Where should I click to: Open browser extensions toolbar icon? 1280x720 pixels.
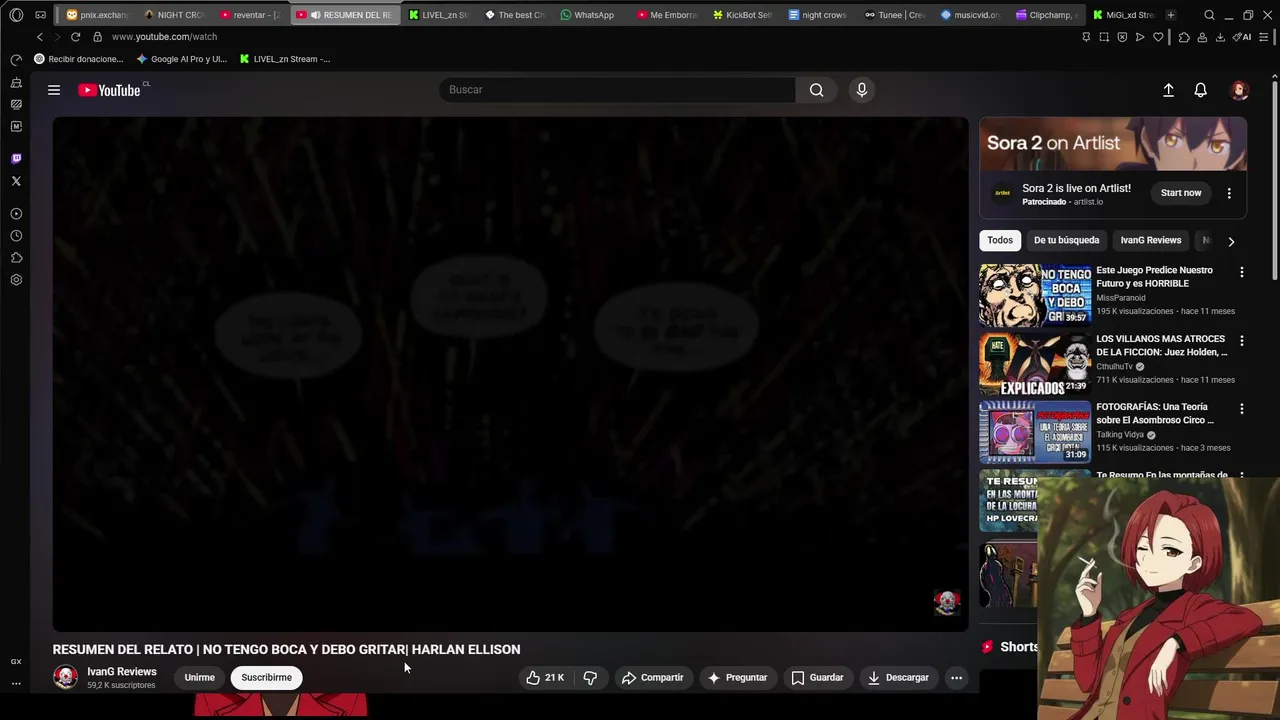point(1184,37)
